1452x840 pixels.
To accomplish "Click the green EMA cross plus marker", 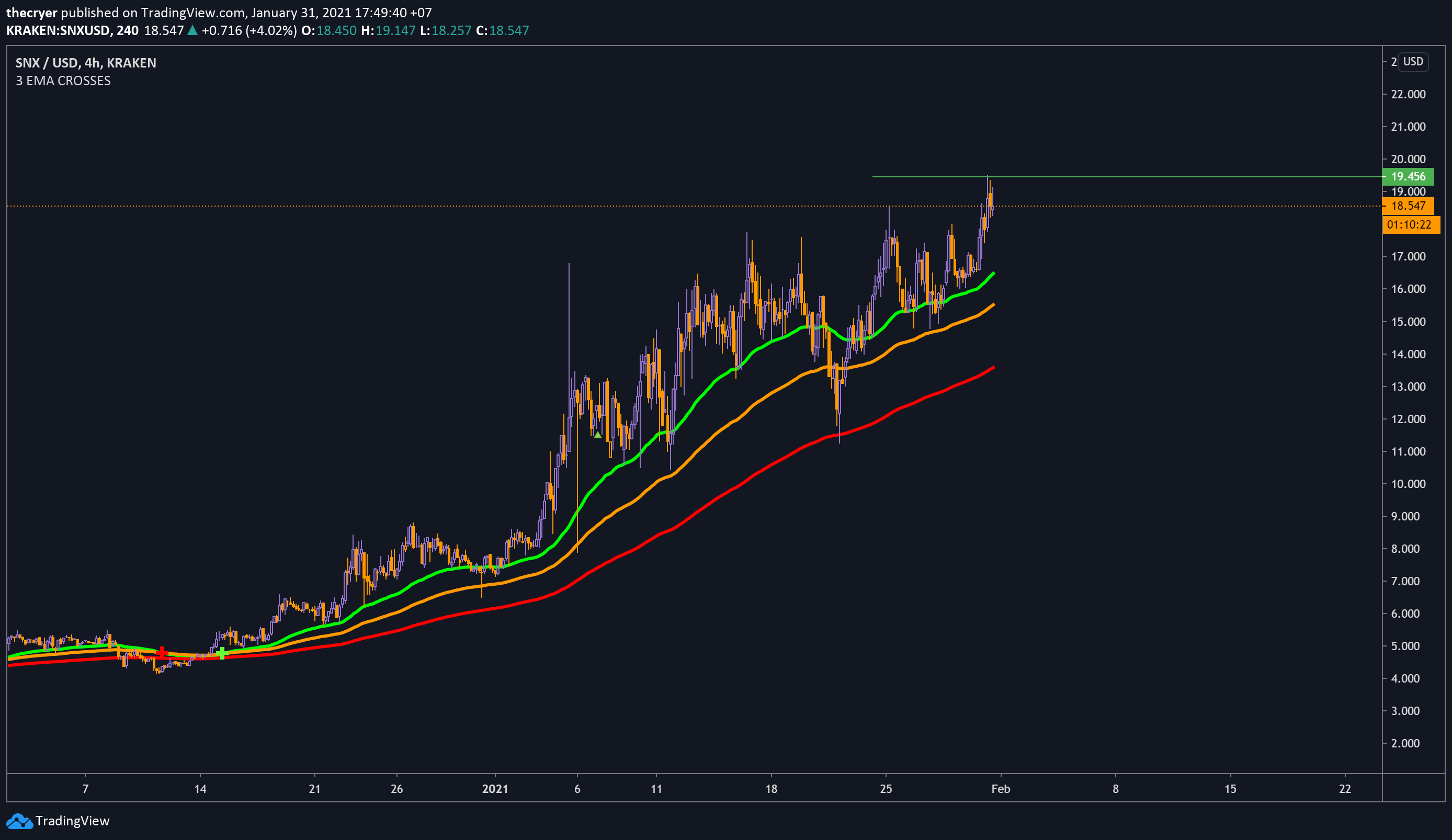I will point(222,653).
